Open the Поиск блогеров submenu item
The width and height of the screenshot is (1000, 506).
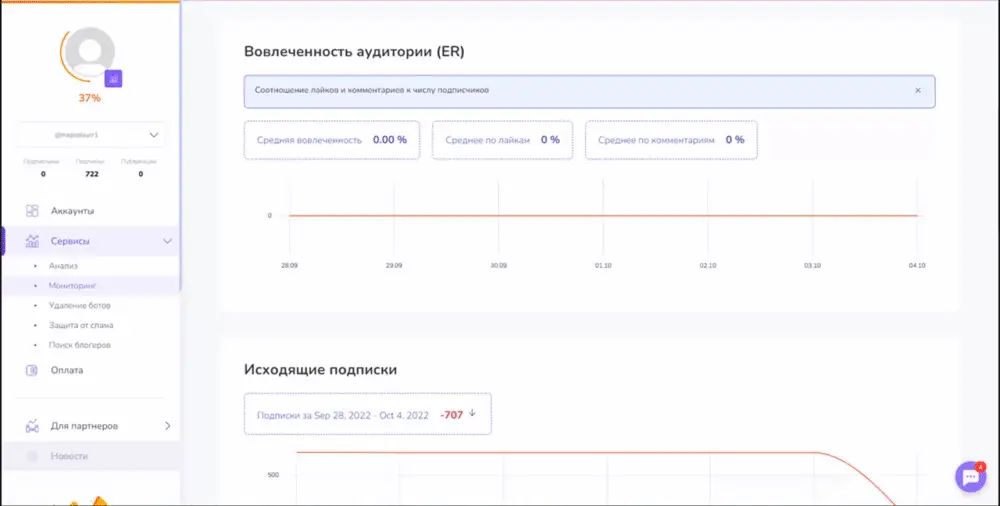[80, 345]
